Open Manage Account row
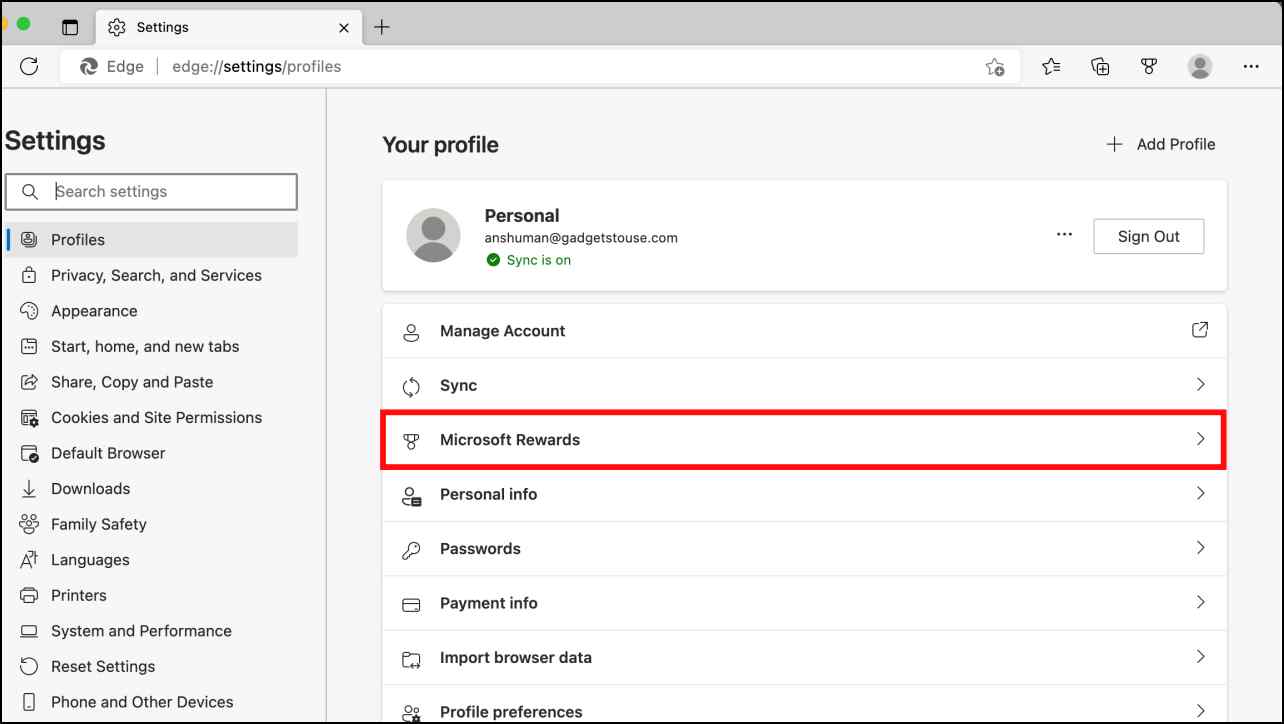The image size is (1284, 724). [804, 331]
